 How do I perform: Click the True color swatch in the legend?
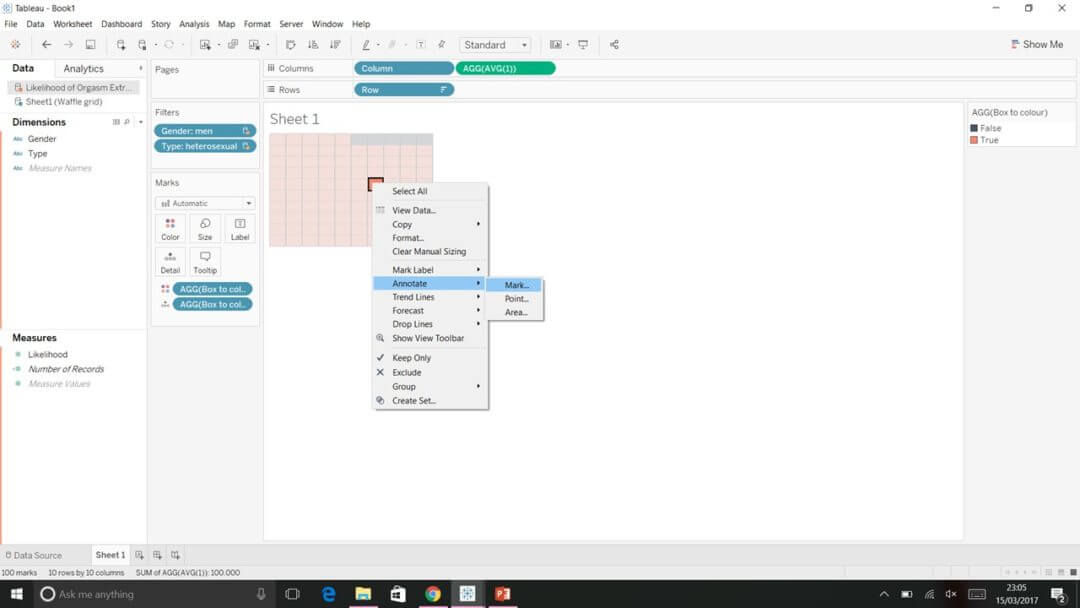point(972,142)
